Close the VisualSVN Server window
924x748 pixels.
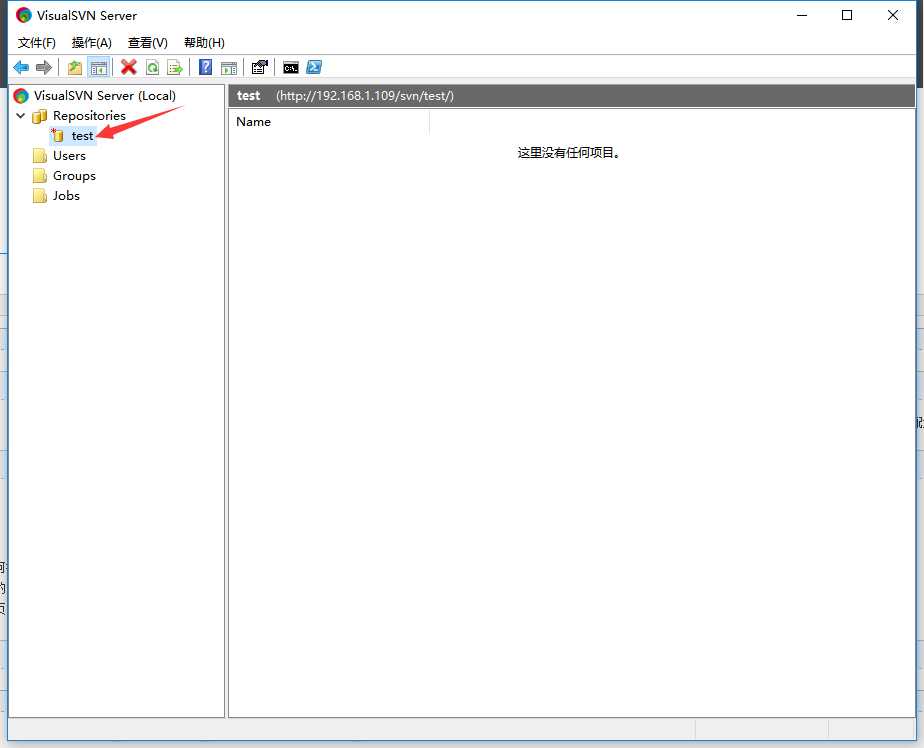(893, 15)
